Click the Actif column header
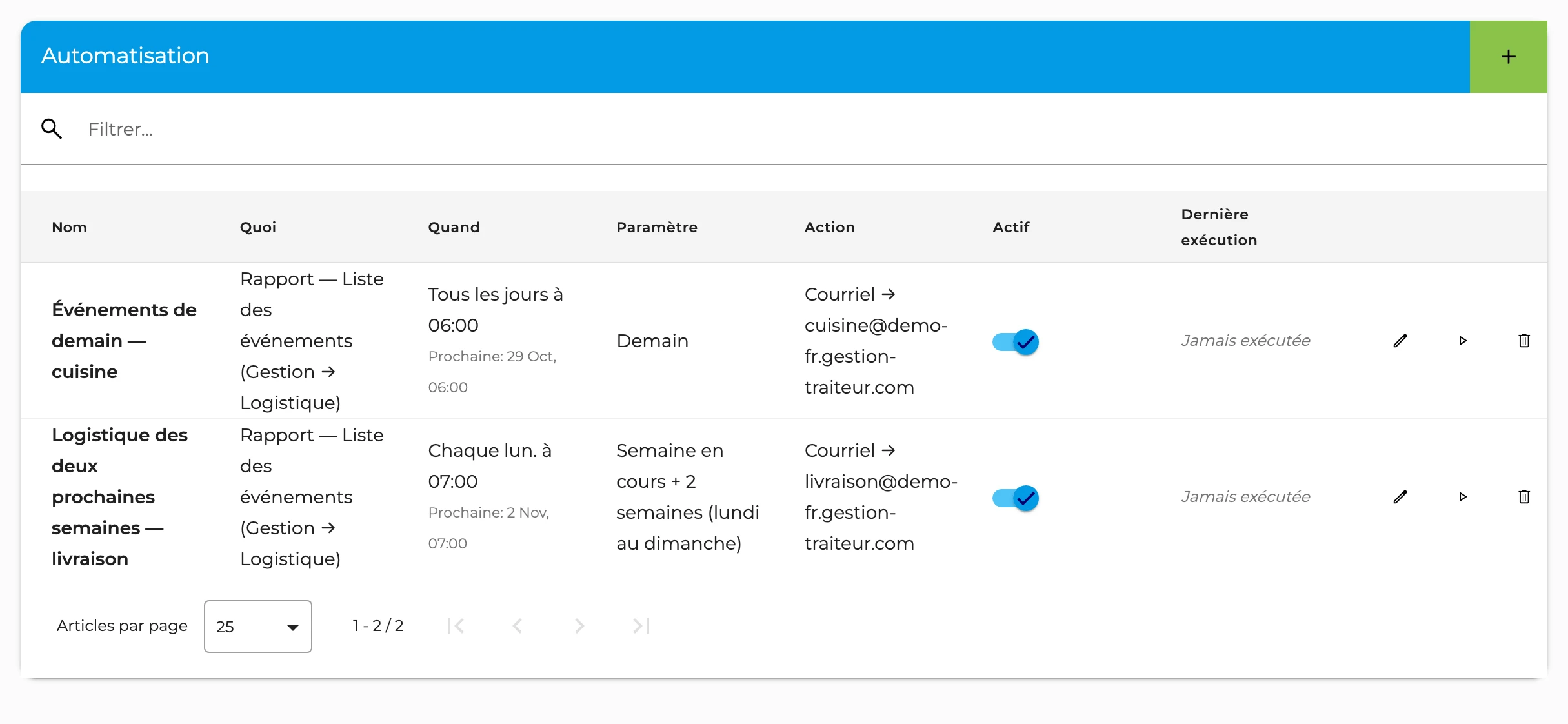The image size is (1568, 724). click(1011, 227)
